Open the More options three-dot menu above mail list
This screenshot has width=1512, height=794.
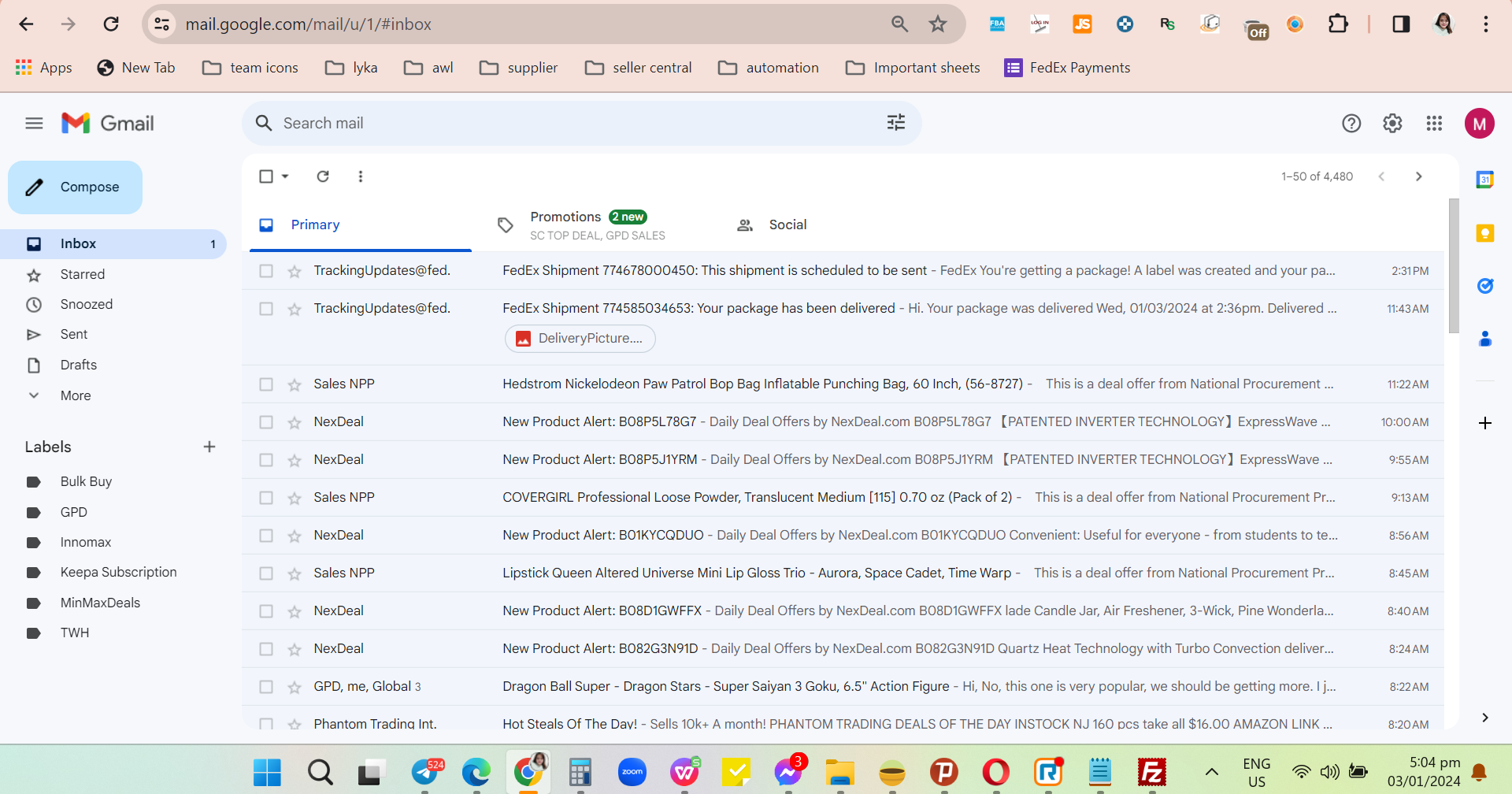point(361,176)
